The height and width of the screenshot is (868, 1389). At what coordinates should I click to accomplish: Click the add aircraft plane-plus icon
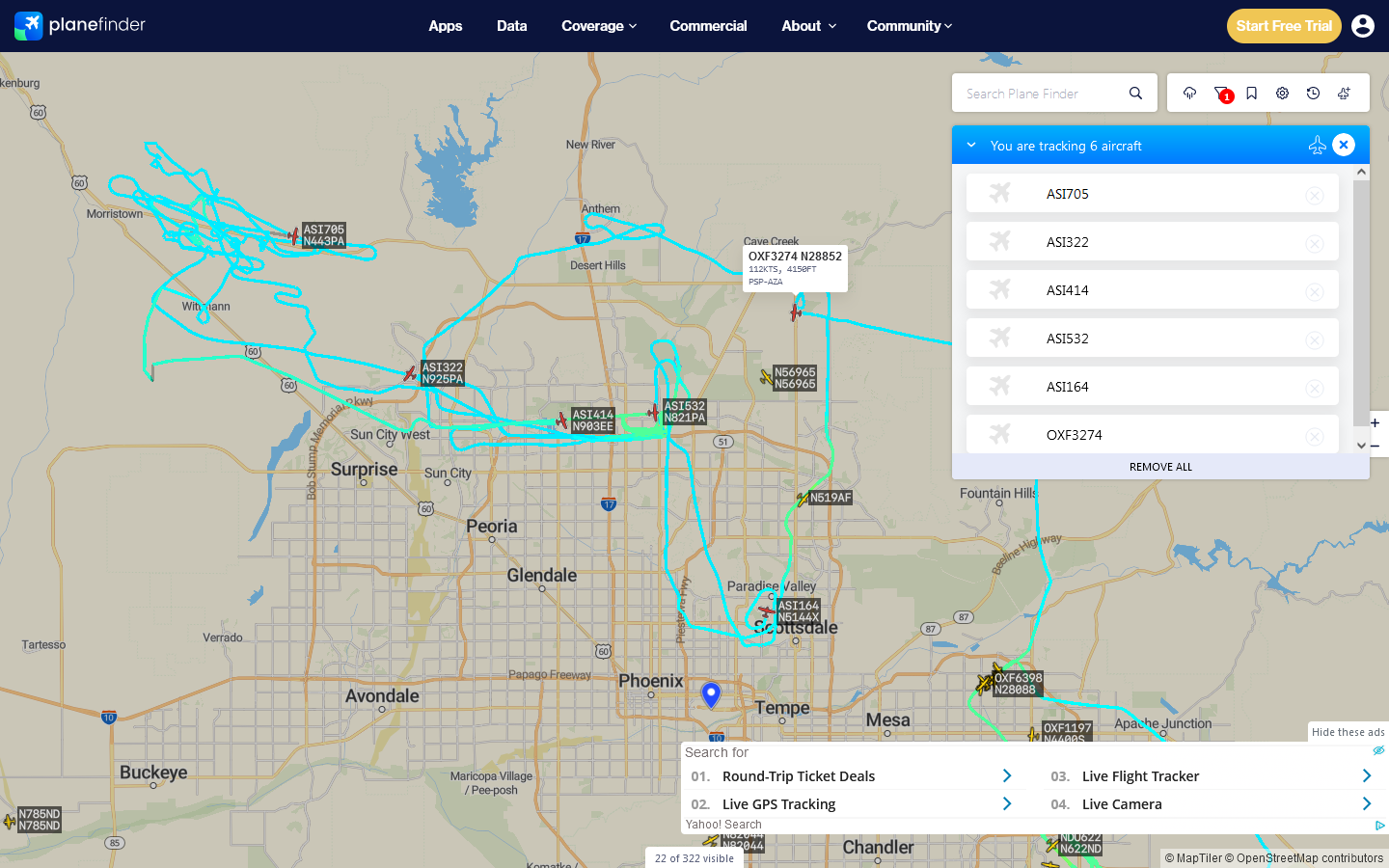[x=1344, y=94]
